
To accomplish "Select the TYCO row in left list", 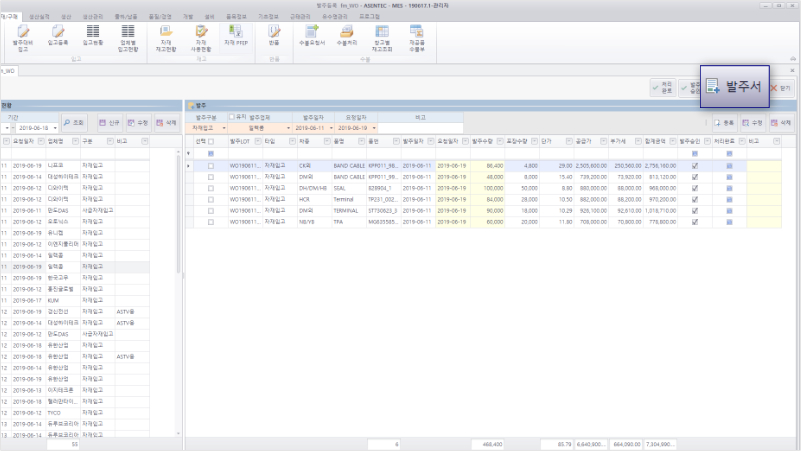I will point(75,413).
